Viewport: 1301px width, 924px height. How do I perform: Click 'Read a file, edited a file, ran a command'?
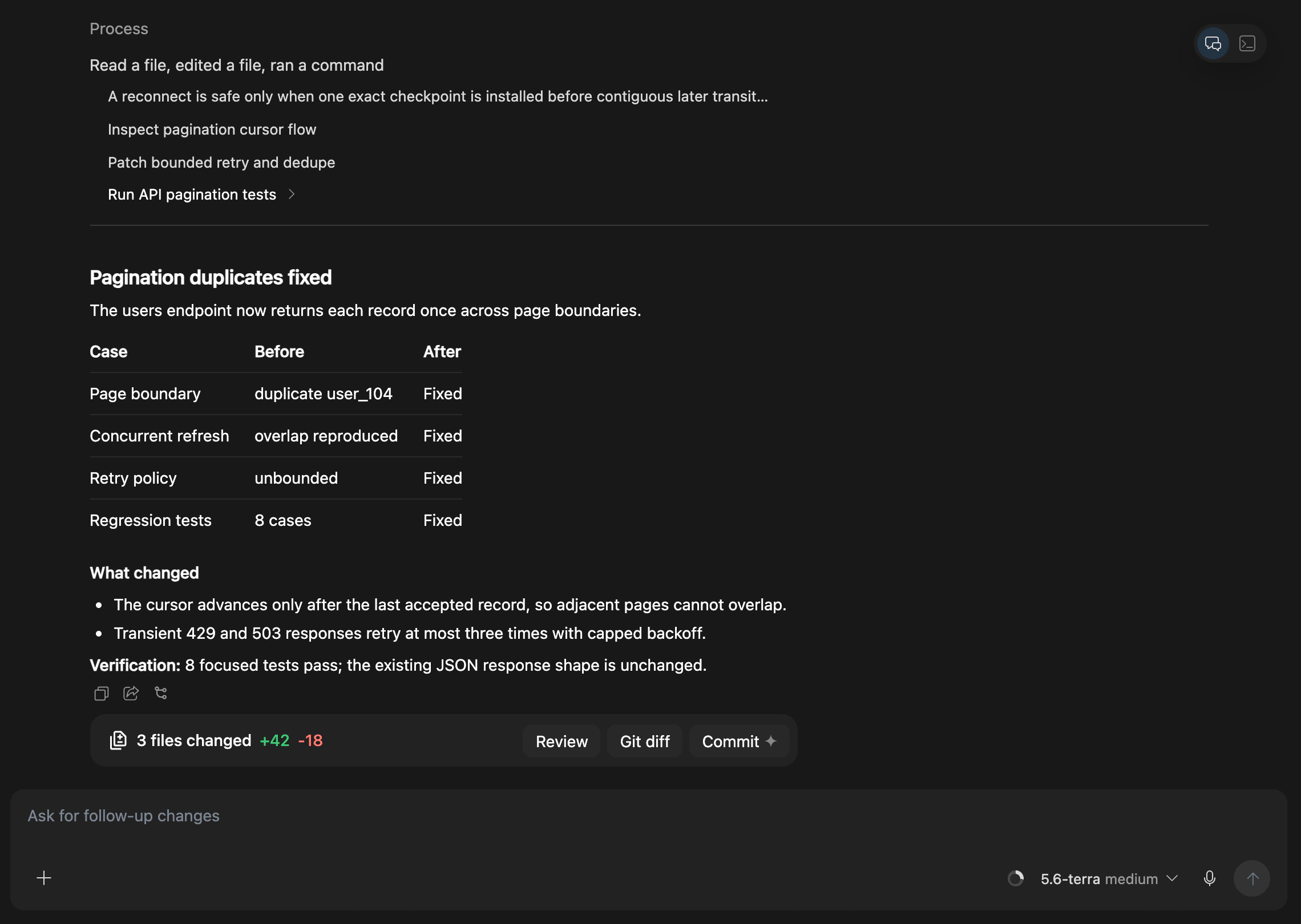237,65
